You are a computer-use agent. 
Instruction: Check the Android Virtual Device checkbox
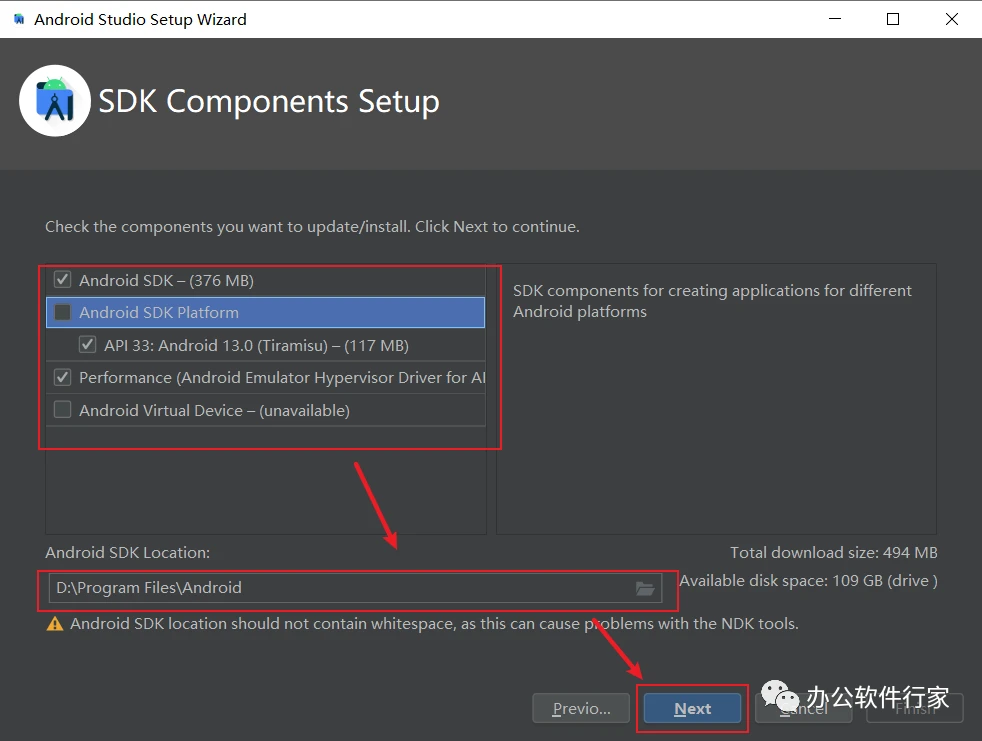[x=63, y=410]
